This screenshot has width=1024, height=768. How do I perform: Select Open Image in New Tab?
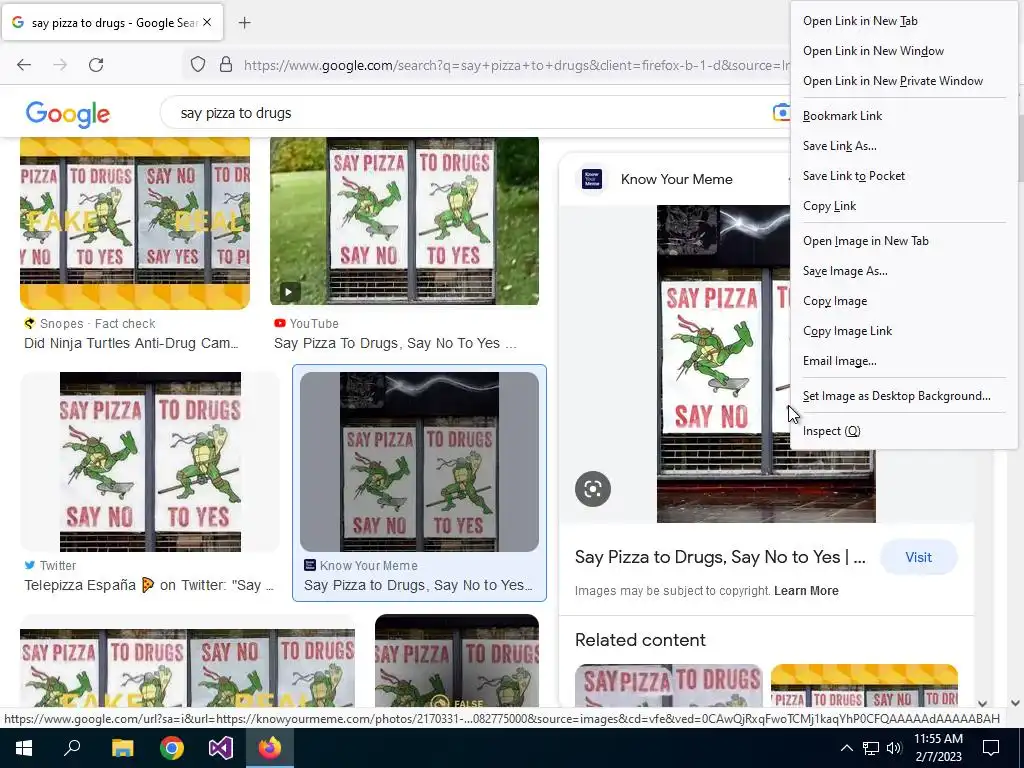903,241
